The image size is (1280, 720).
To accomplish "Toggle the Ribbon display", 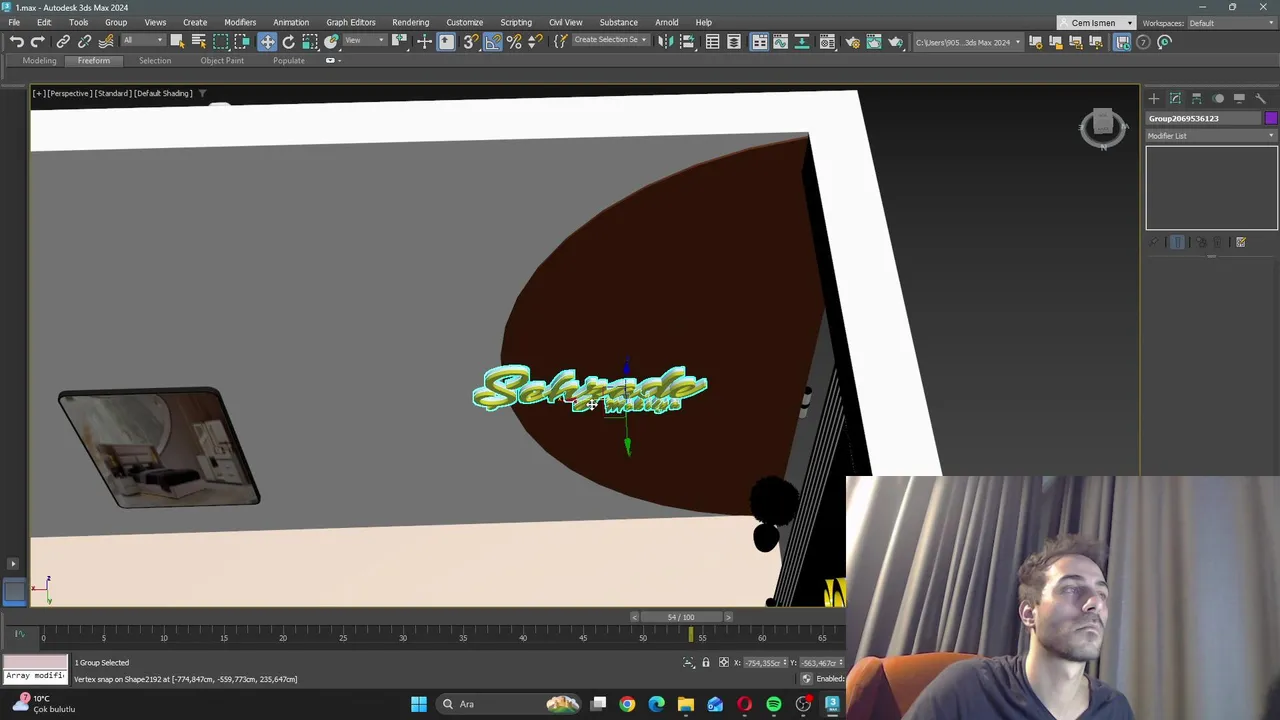I will click(x=759, y=41).
